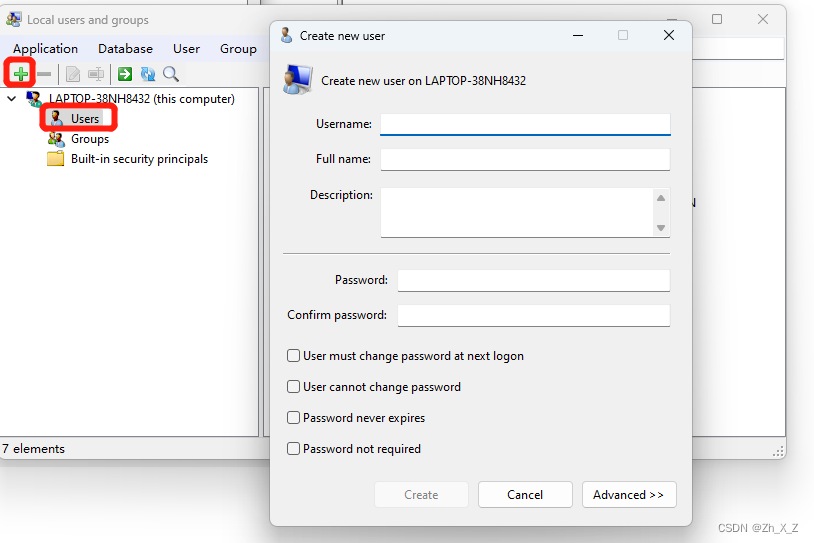
Task: Click the green plus add icon
Action: pos(20,74)
